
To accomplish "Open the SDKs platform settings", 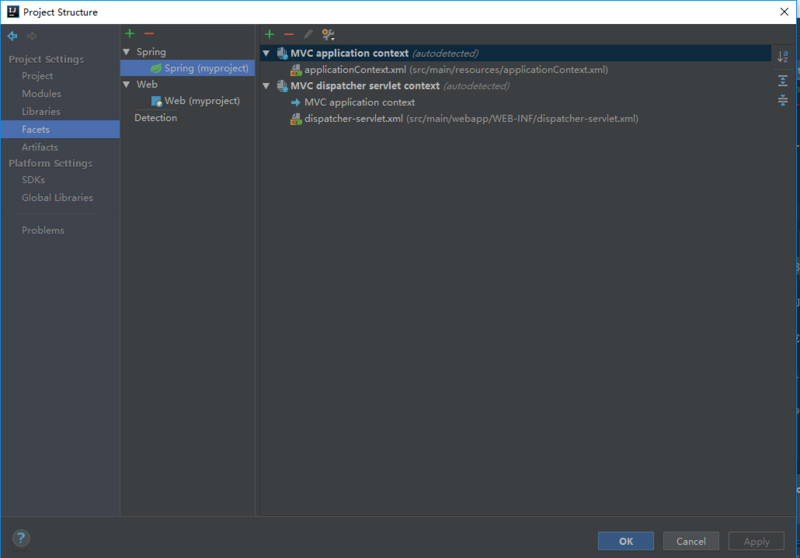I will click(33, 180).
